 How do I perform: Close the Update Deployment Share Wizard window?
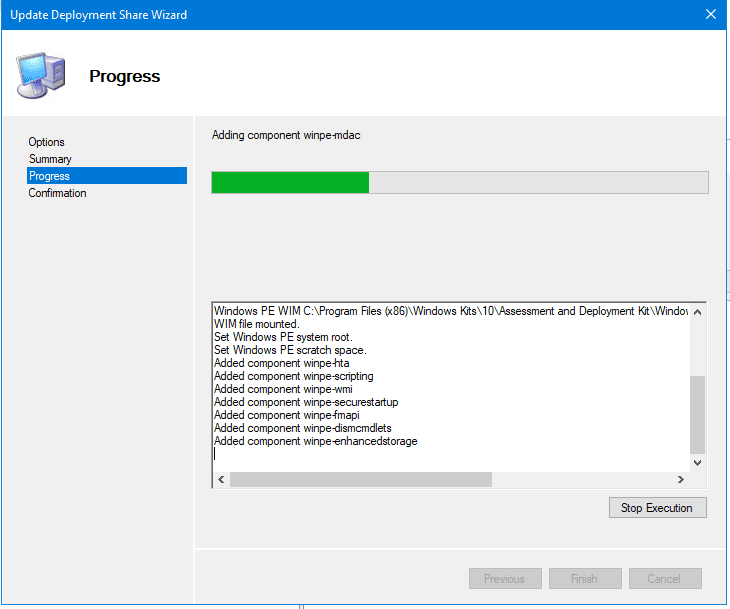(710, 15)
